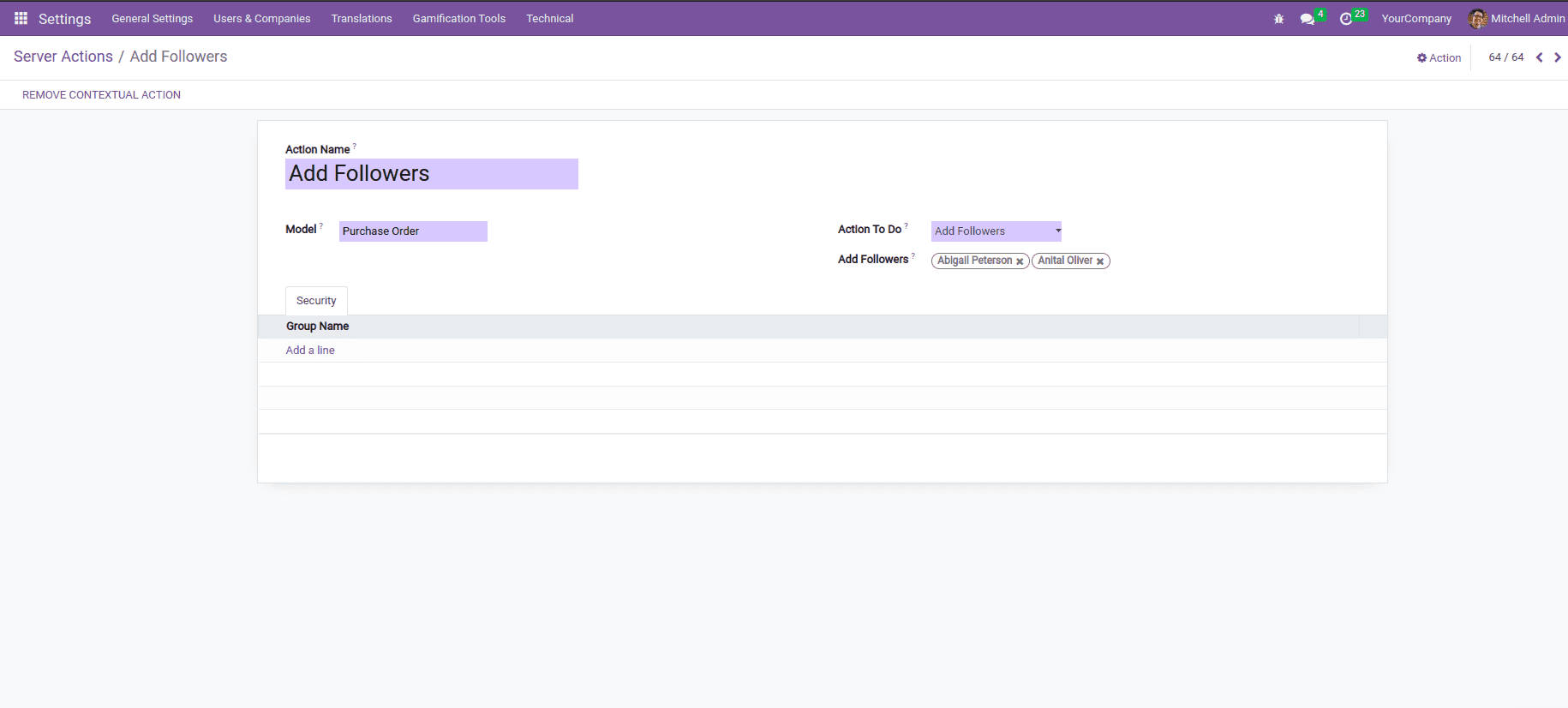Screen dimensions: 1568x708
Task: Click the 64 / 64 pager counter
Action: click(1506, 57)
